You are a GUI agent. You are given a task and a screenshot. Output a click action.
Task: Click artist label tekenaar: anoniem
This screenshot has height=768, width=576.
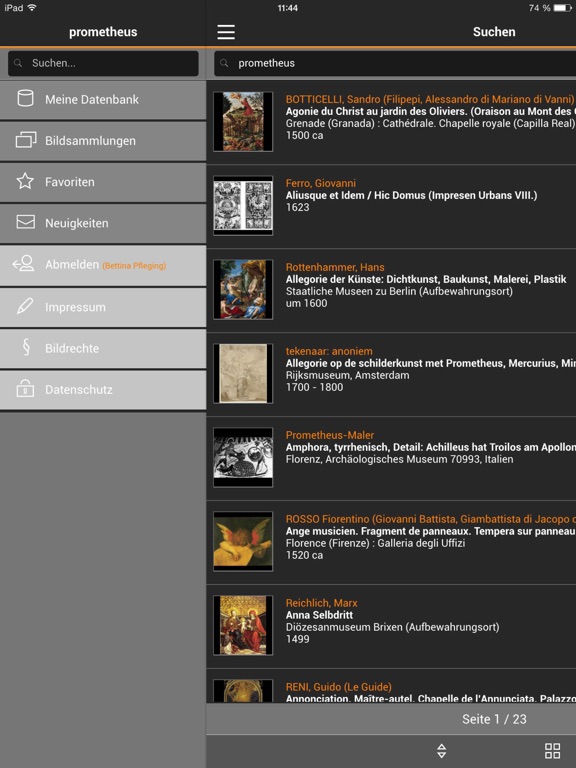coord(329,351)
